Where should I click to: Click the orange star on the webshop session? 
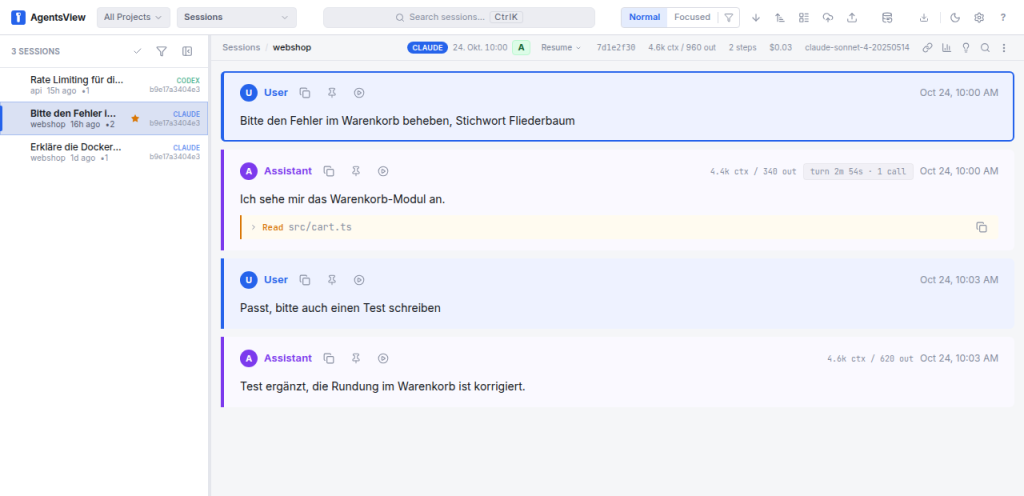[135, 118]
